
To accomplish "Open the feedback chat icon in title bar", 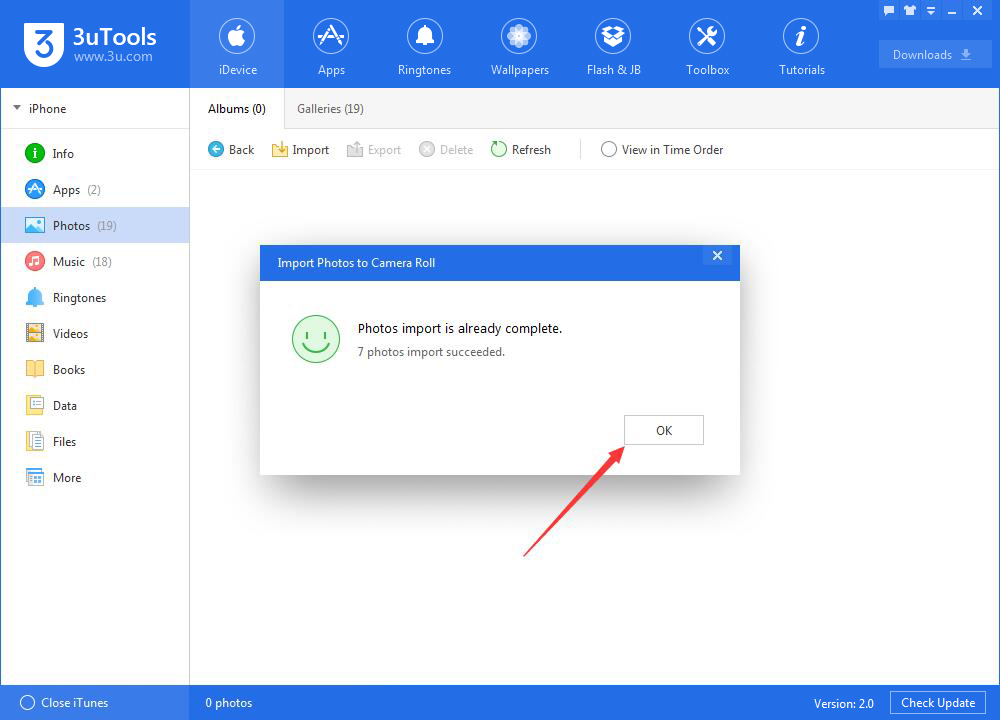I will (x=889, y=10).
